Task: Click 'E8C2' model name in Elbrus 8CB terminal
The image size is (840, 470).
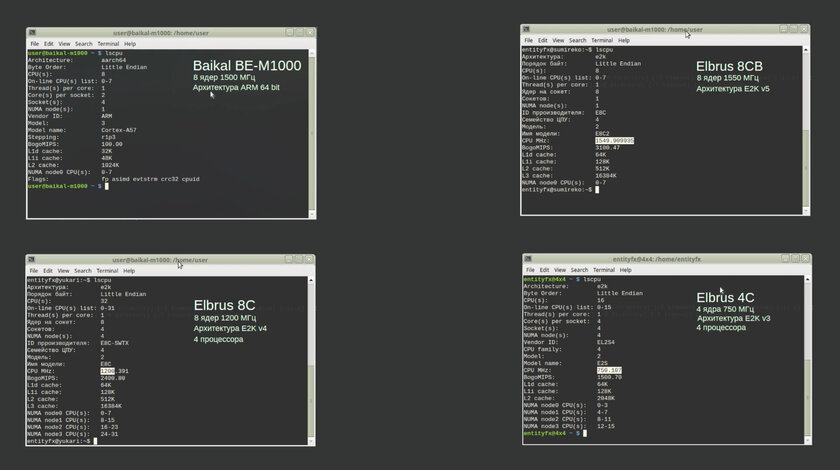Action: (x=602, y=133)
